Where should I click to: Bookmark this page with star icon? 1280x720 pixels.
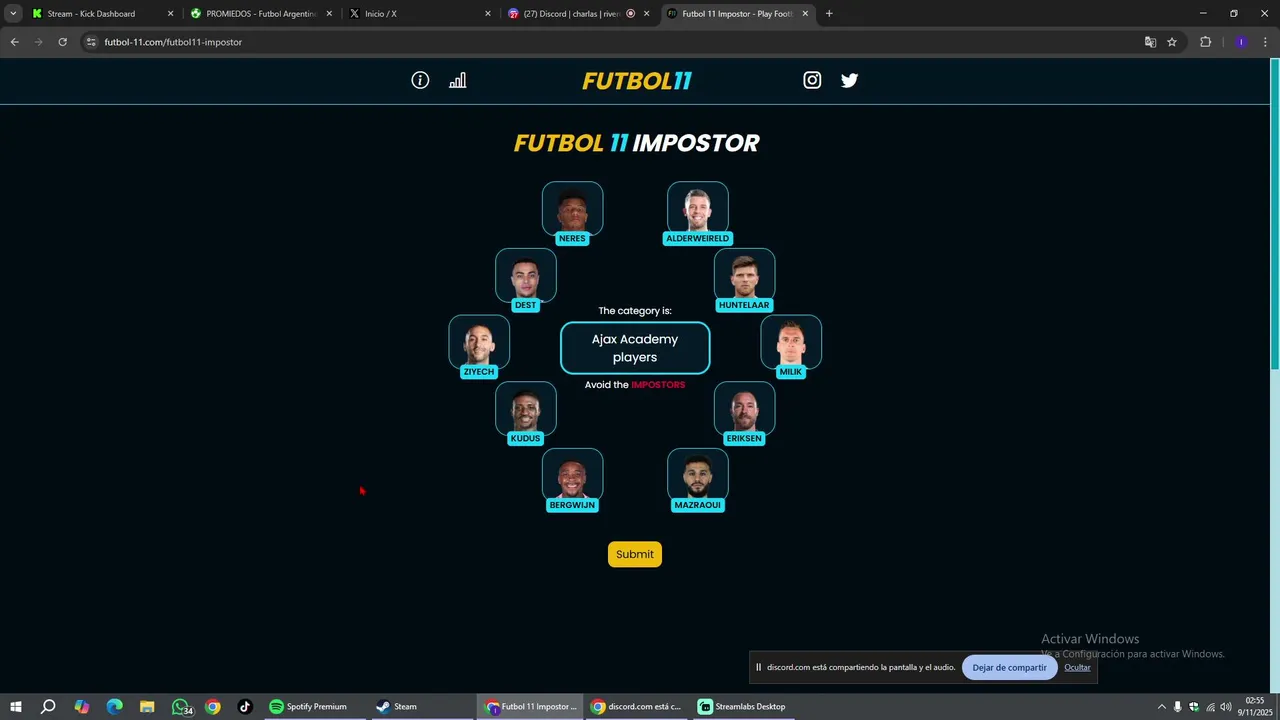(x=1172, y=42)
